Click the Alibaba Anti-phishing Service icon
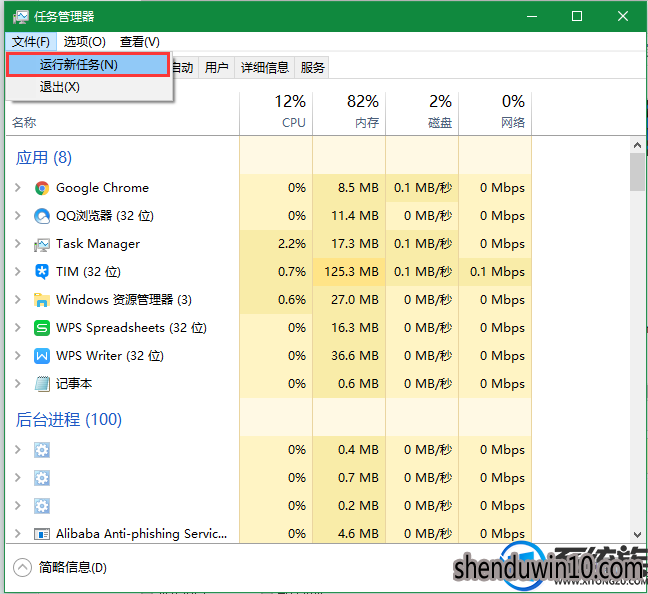648x594 pixels. coord(42,534)
